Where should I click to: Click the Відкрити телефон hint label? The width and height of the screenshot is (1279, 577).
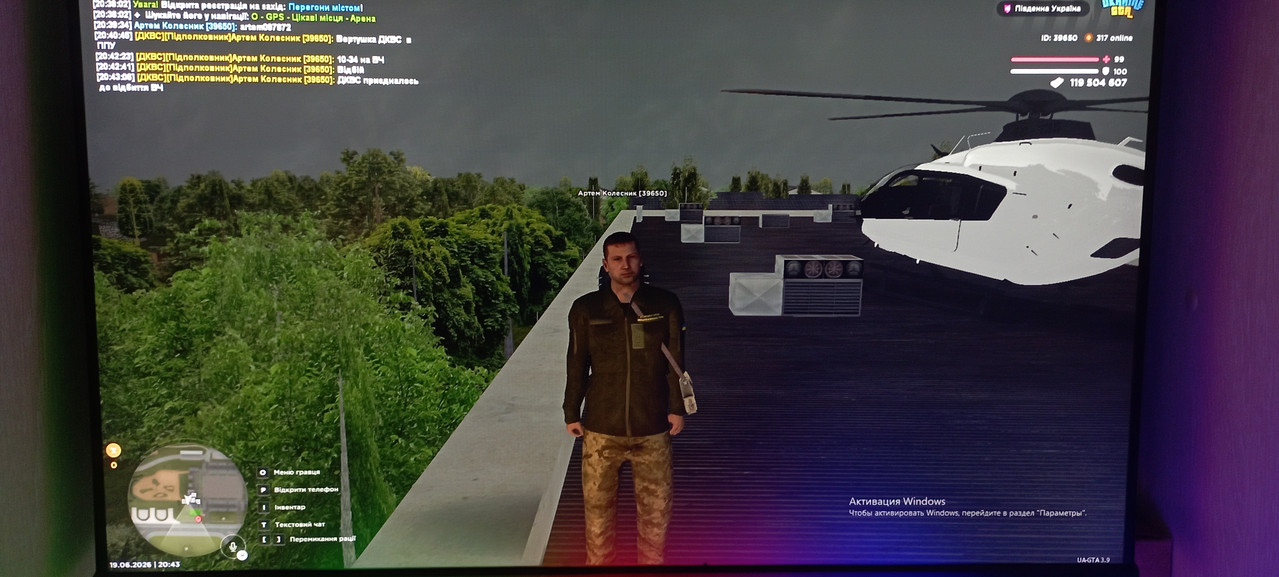(306, 490)
